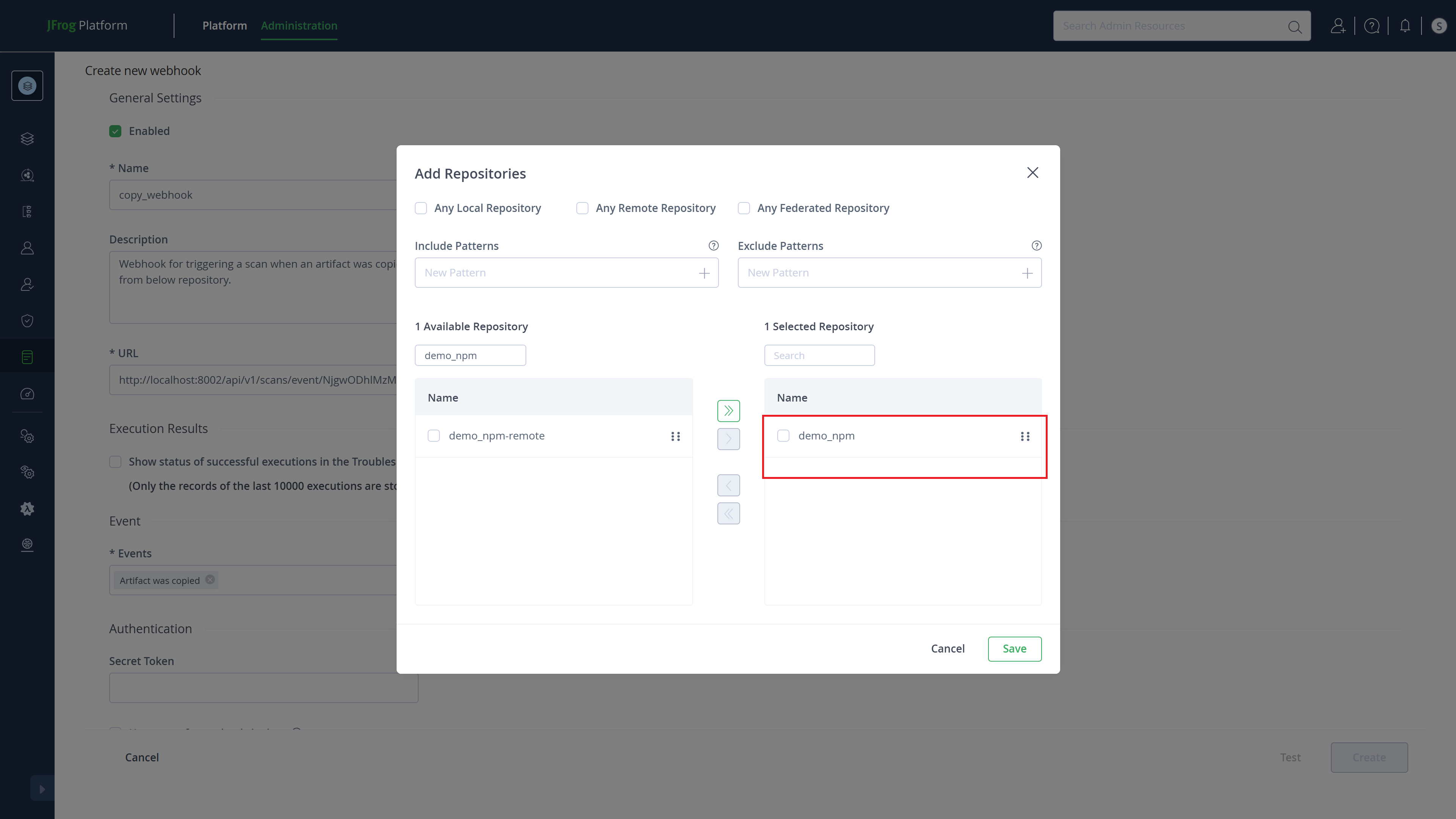Enable Any Federated Repository checkbox
The width and height of the screenshot is (1456, 819).
744,208
